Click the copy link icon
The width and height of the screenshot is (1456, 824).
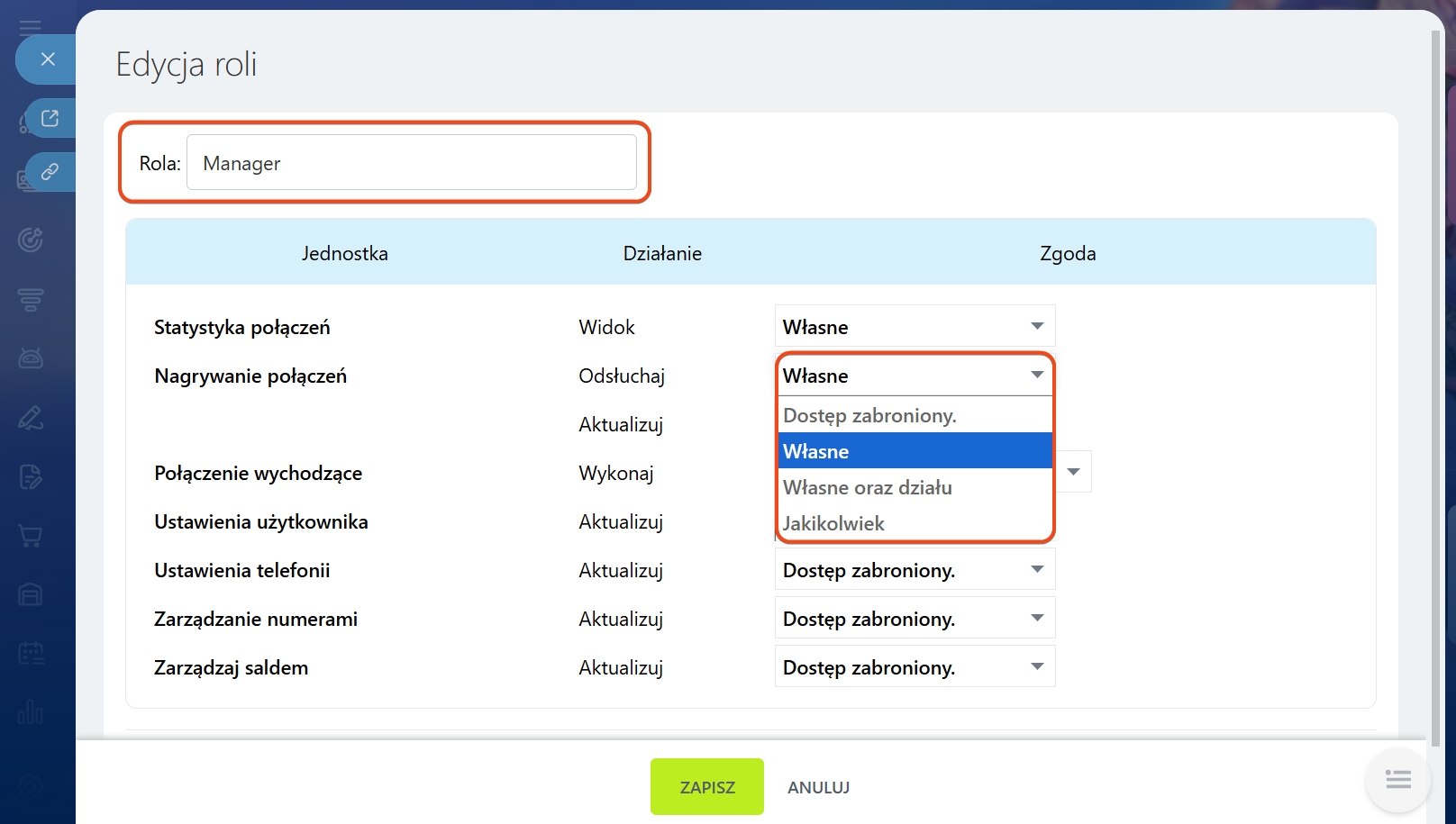tap(50, 171)
